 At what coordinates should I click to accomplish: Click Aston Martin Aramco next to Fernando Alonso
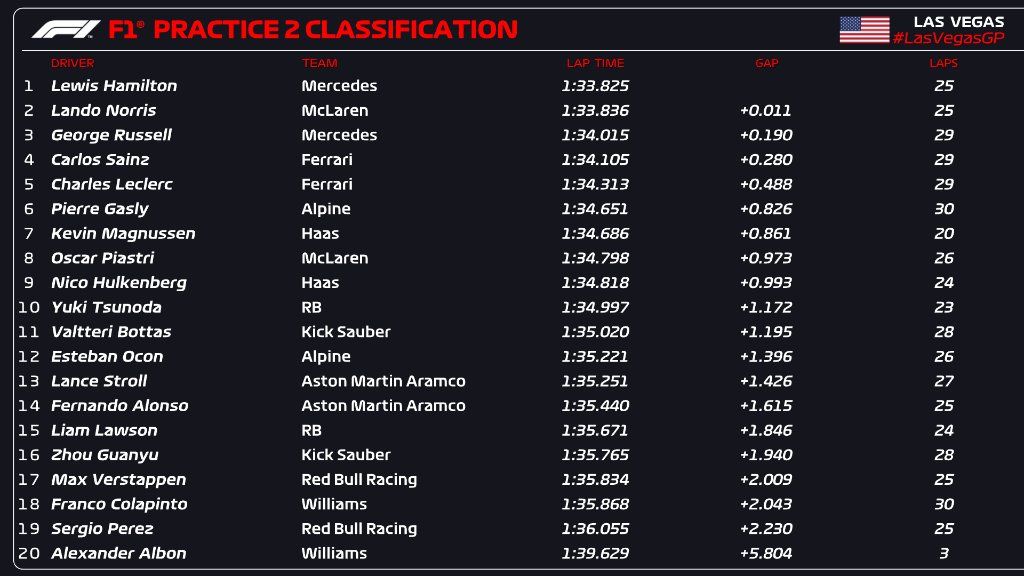coord(383,406)
